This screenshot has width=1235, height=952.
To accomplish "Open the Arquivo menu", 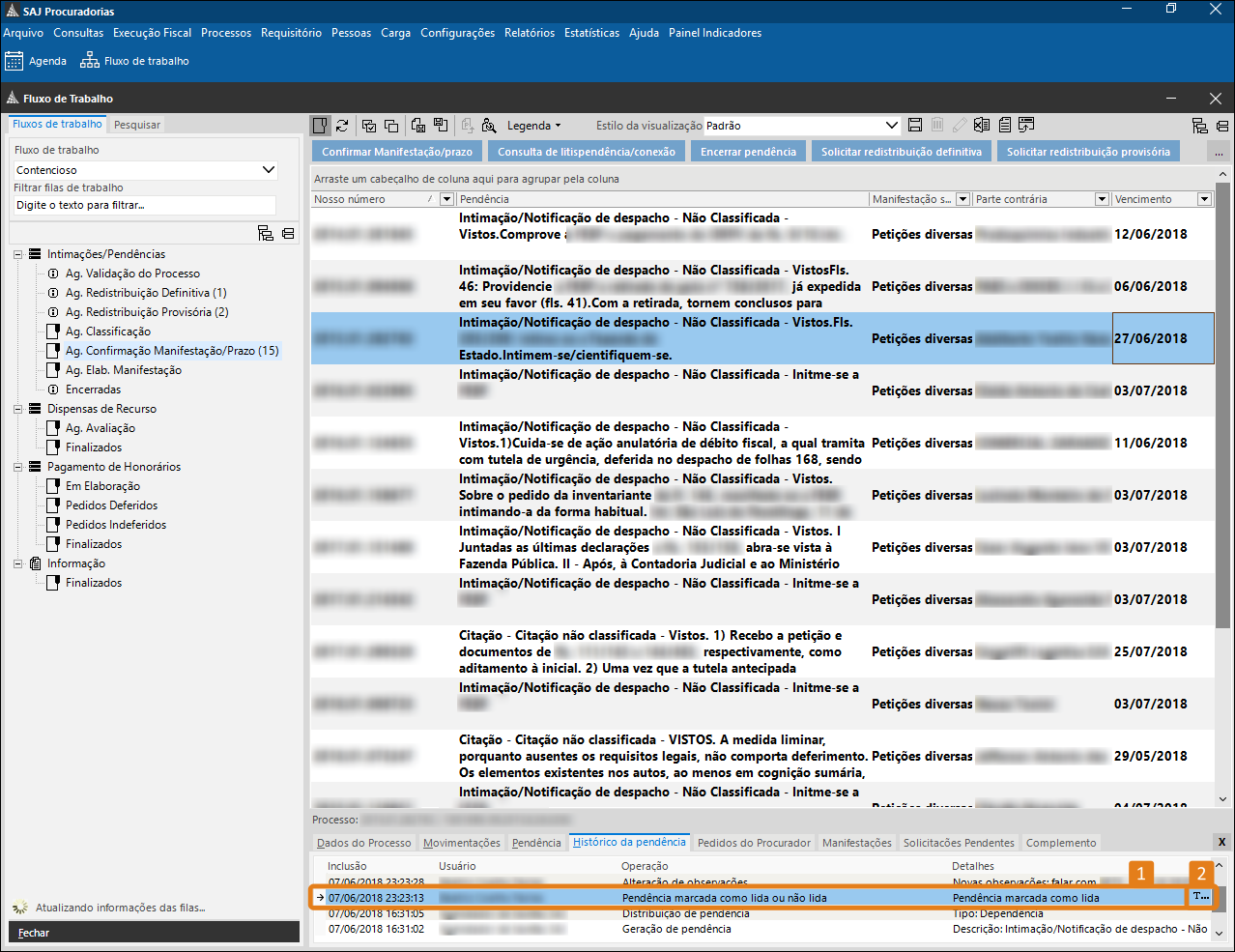I will tap(23, 33).
